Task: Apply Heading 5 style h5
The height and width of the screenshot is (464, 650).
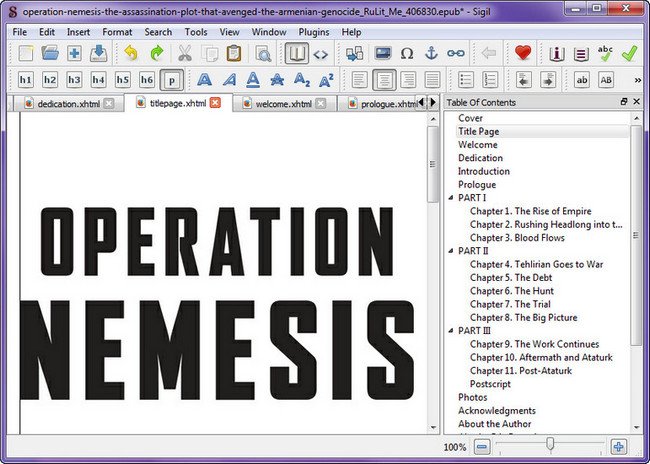Action: coord(123,80)
